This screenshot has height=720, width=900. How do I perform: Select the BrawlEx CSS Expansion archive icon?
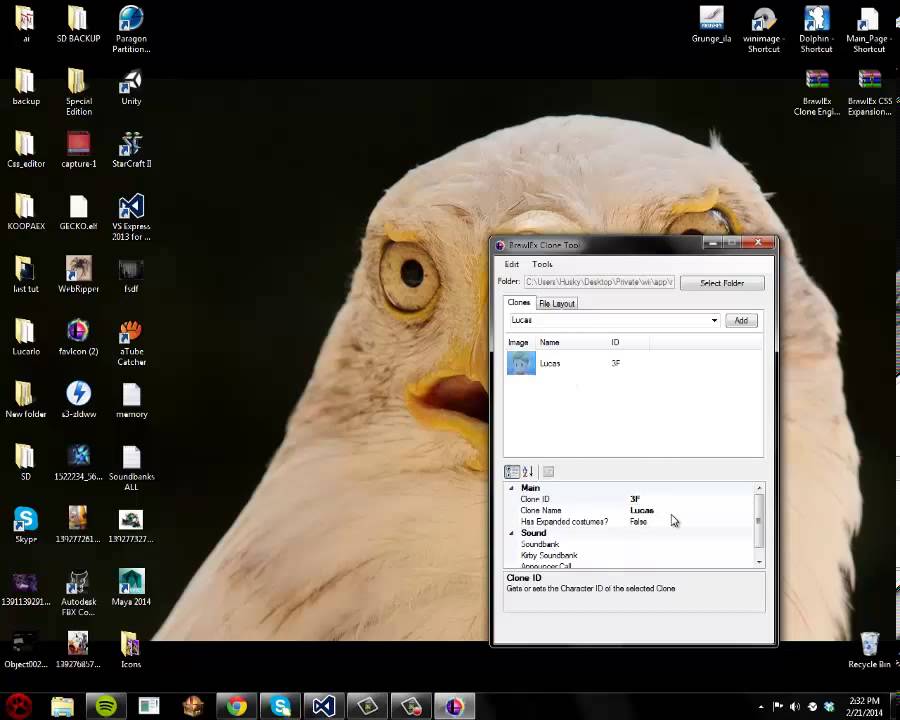point(870,92)
